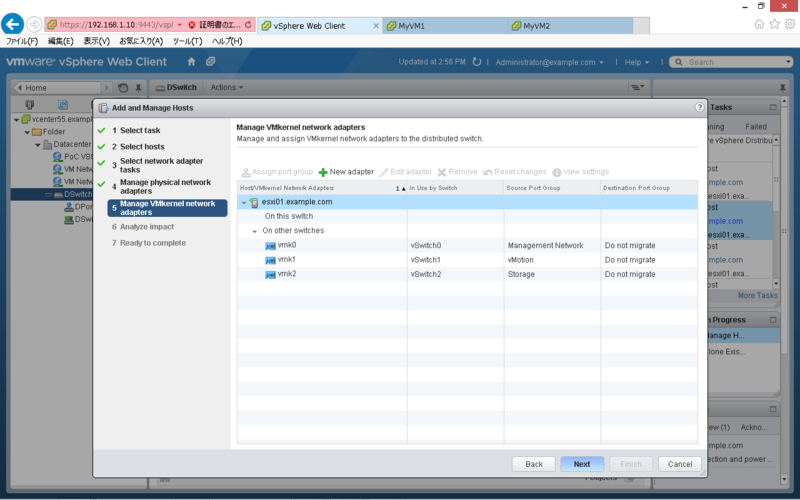Click the New adapter toolbar button
This screenshot has height=500, width=800.
coord(346,172)
